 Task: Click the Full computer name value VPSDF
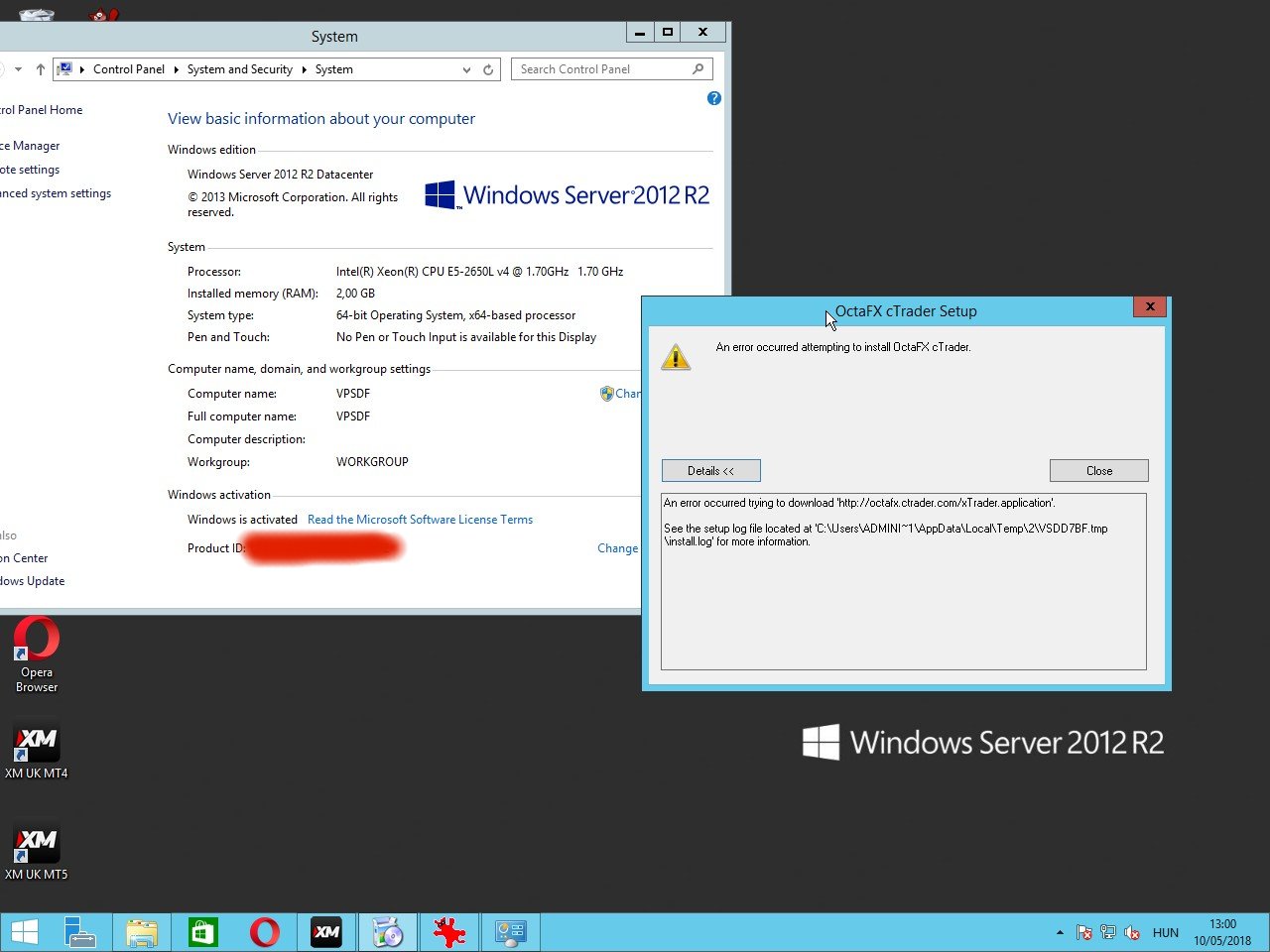tap(353, 416)
